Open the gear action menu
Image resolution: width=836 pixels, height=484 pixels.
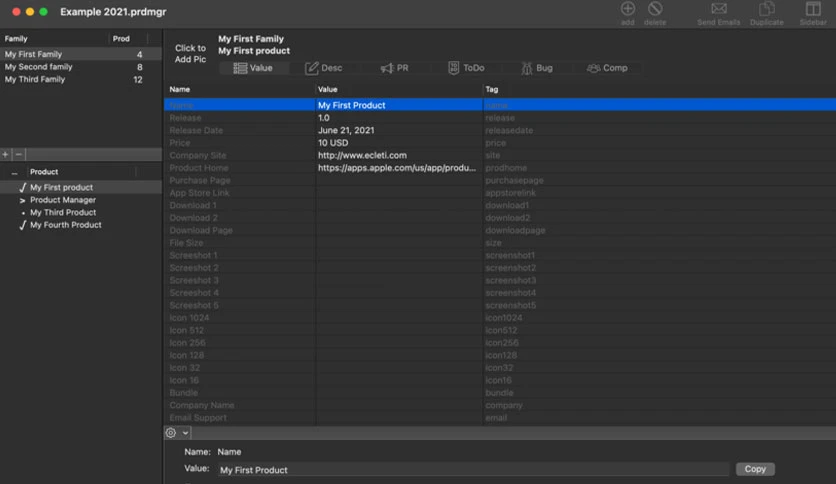click(171, 433)
